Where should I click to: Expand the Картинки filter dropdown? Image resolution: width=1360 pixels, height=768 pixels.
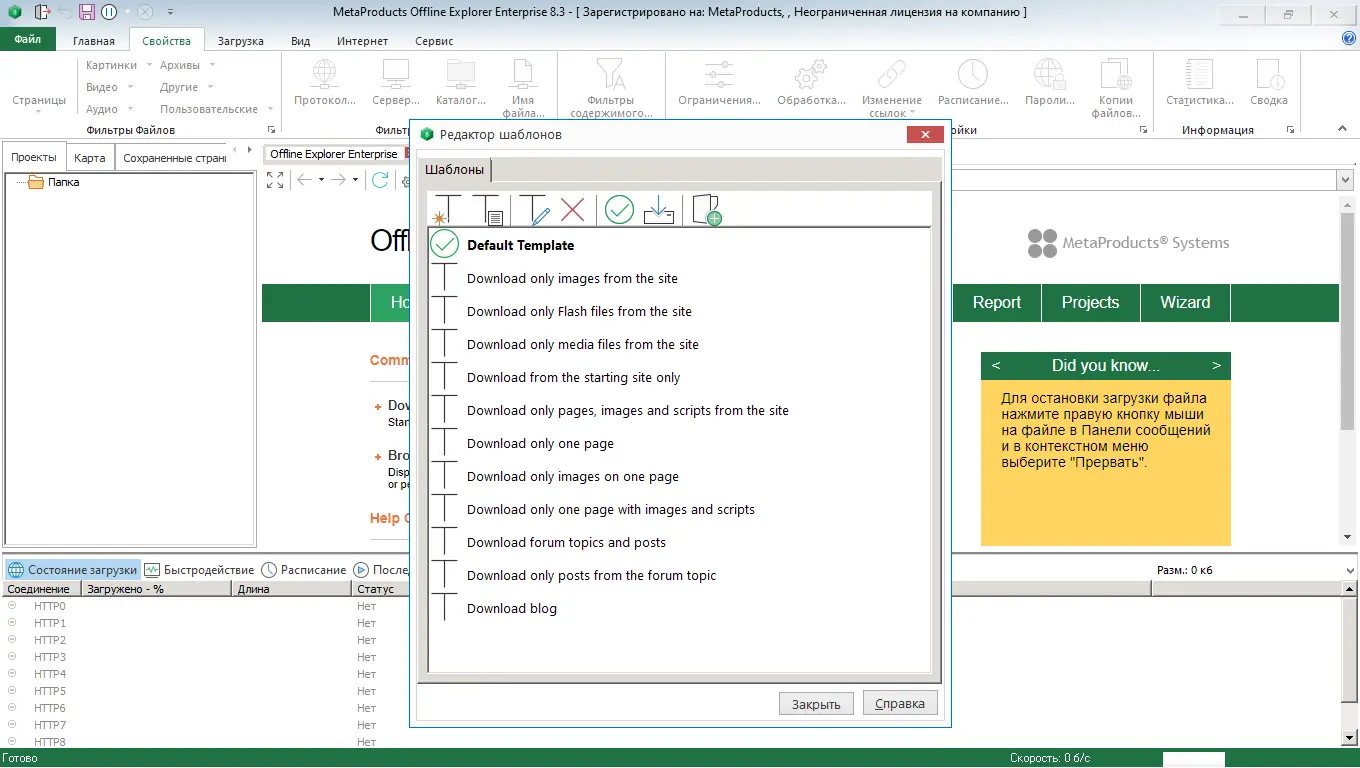click(x=149, y=66)
